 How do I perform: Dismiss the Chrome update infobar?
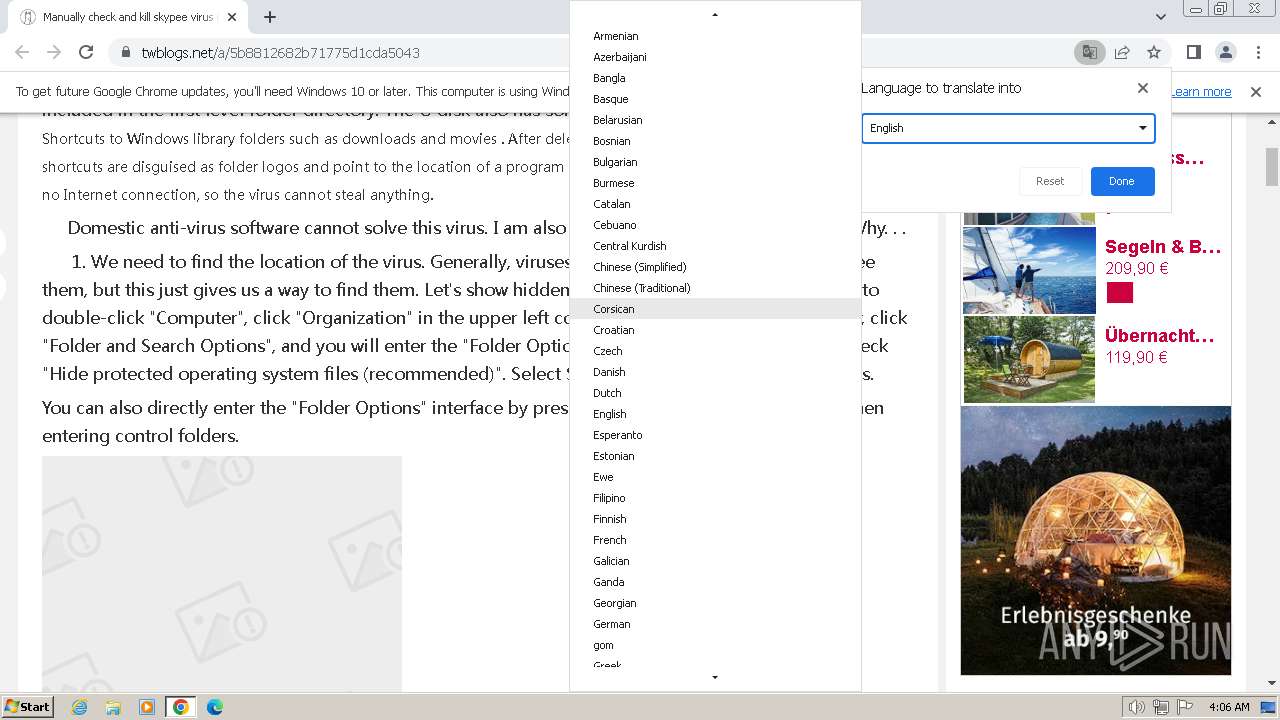1256,92
